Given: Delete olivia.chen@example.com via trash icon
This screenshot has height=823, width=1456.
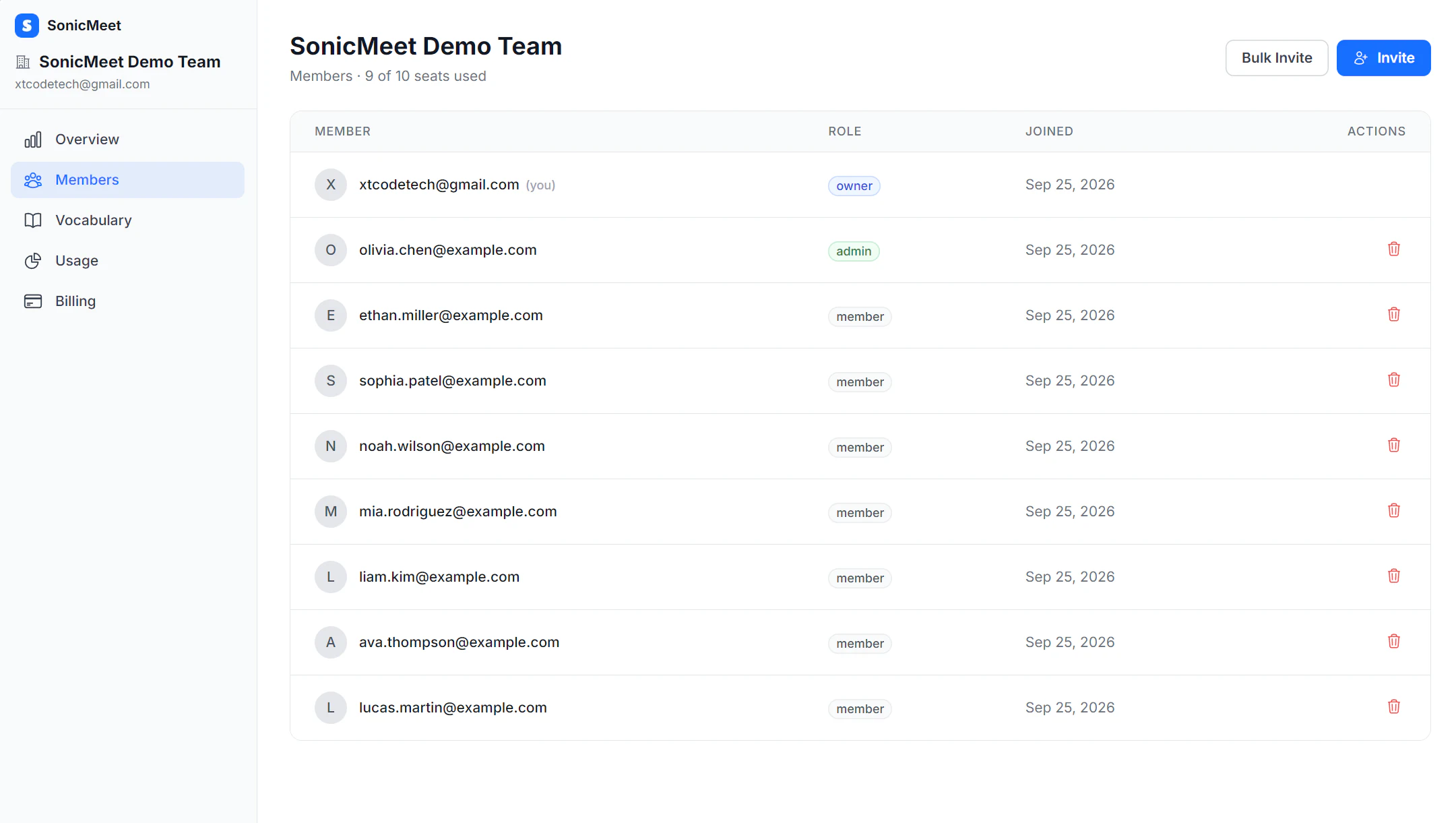Looking at the screenshot, I should pyautogui.click(x=1394, y=249).
